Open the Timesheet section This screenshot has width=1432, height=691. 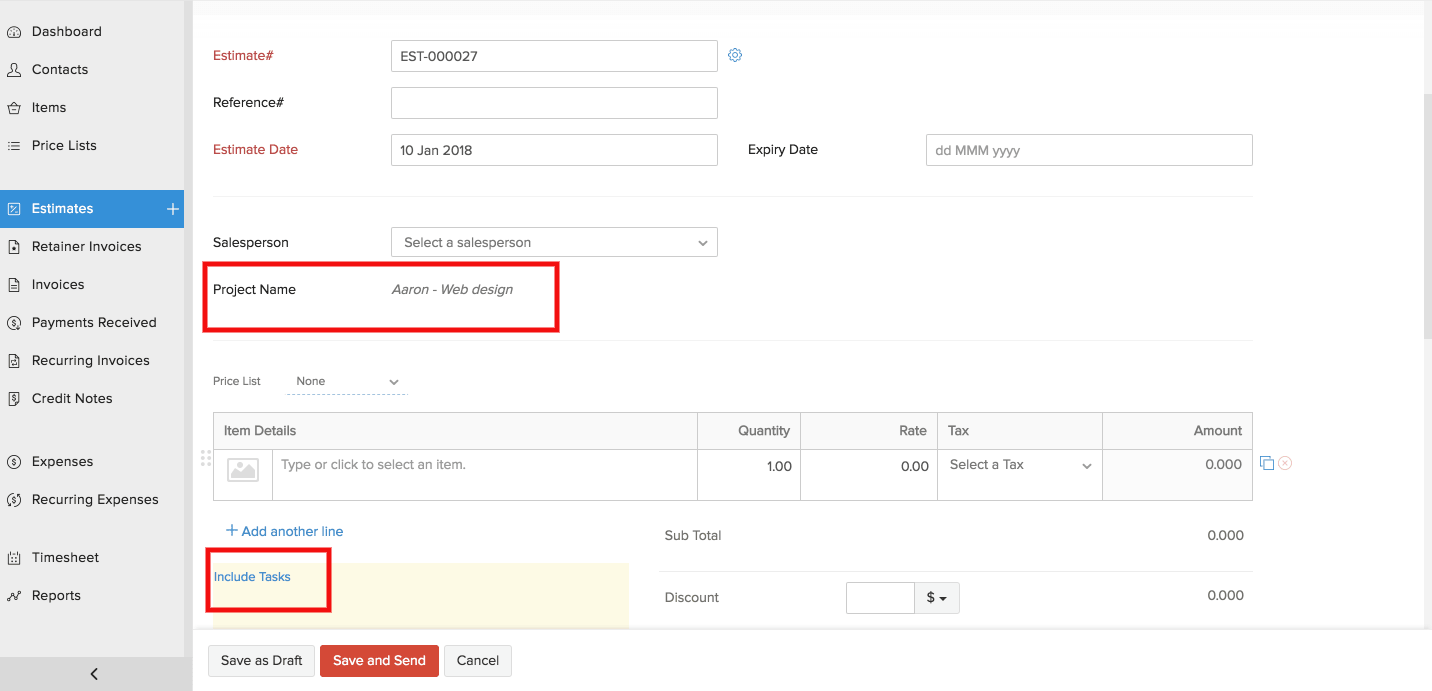(x=65, y=558)
